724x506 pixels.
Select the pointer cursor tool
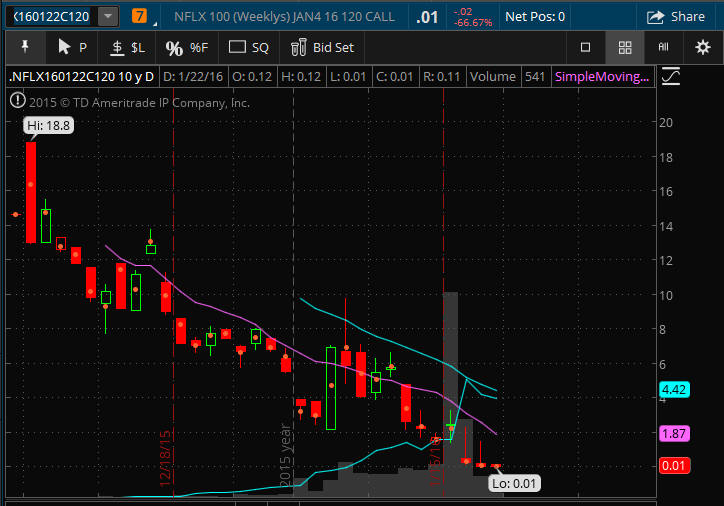(x=72, y=47)
